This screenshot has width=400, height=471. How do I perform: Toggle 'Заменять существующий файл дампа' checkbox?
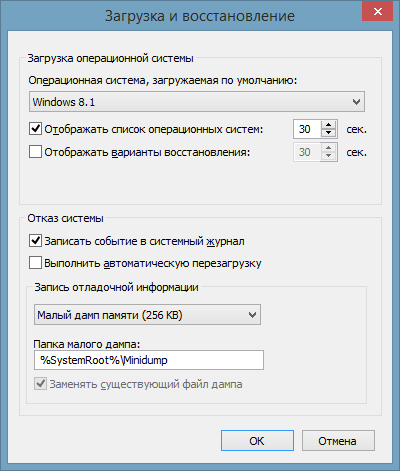tap(41, 384)
